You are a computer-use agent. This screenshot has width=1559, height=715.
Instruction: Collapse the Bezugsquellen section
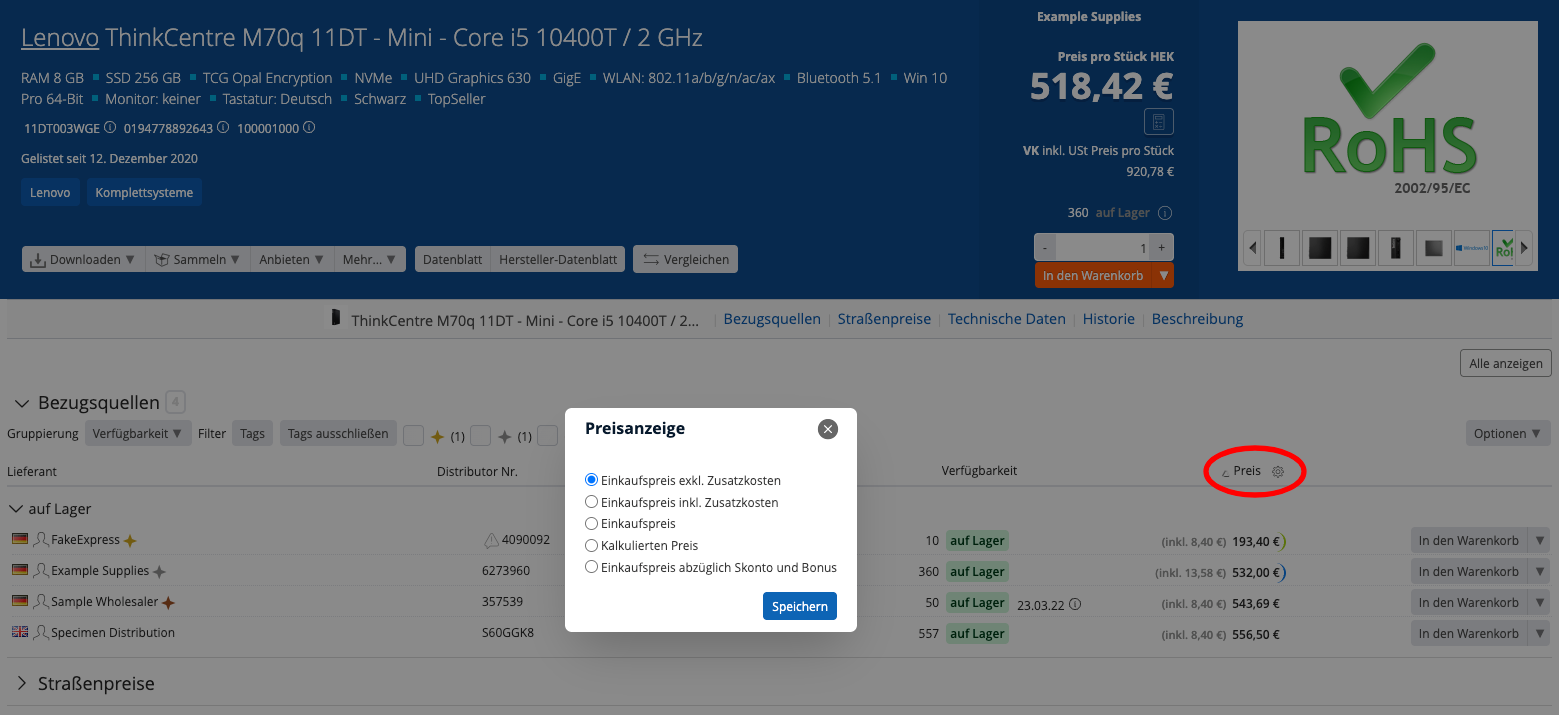pos(21,403)
